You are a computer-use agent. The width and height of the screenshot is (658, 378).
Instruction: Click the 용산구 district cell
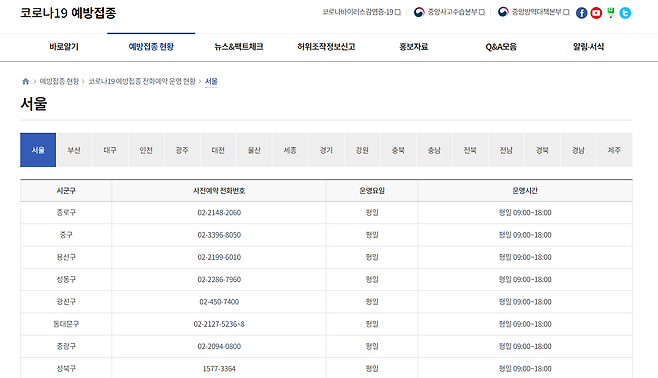[x=66, y=257]
